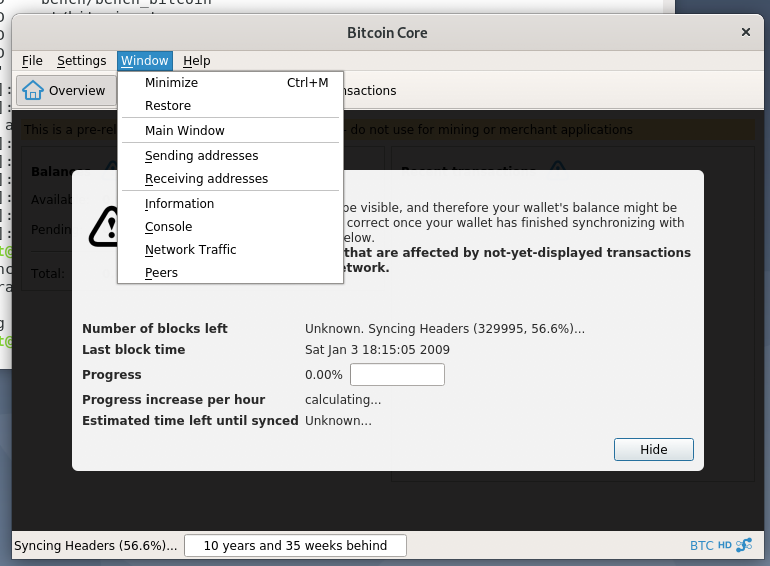The width and height of the screenshot is (770, 566).
Task: Open the Console menu entry
Action: (230, 227)
